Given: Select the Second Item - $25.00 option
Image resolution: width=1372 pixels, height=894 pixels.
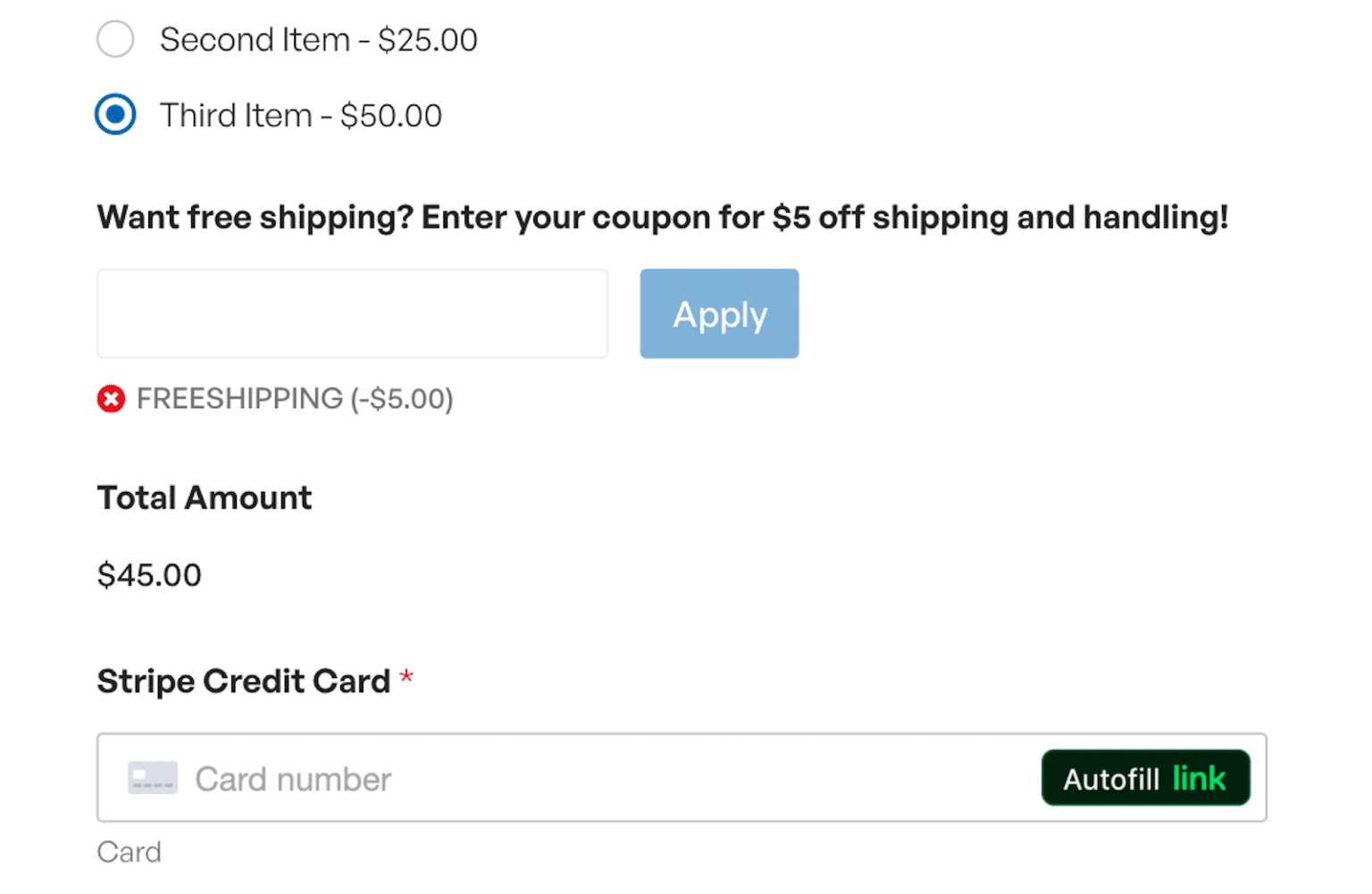Looking at the screenshot, I should pos(114,39).
